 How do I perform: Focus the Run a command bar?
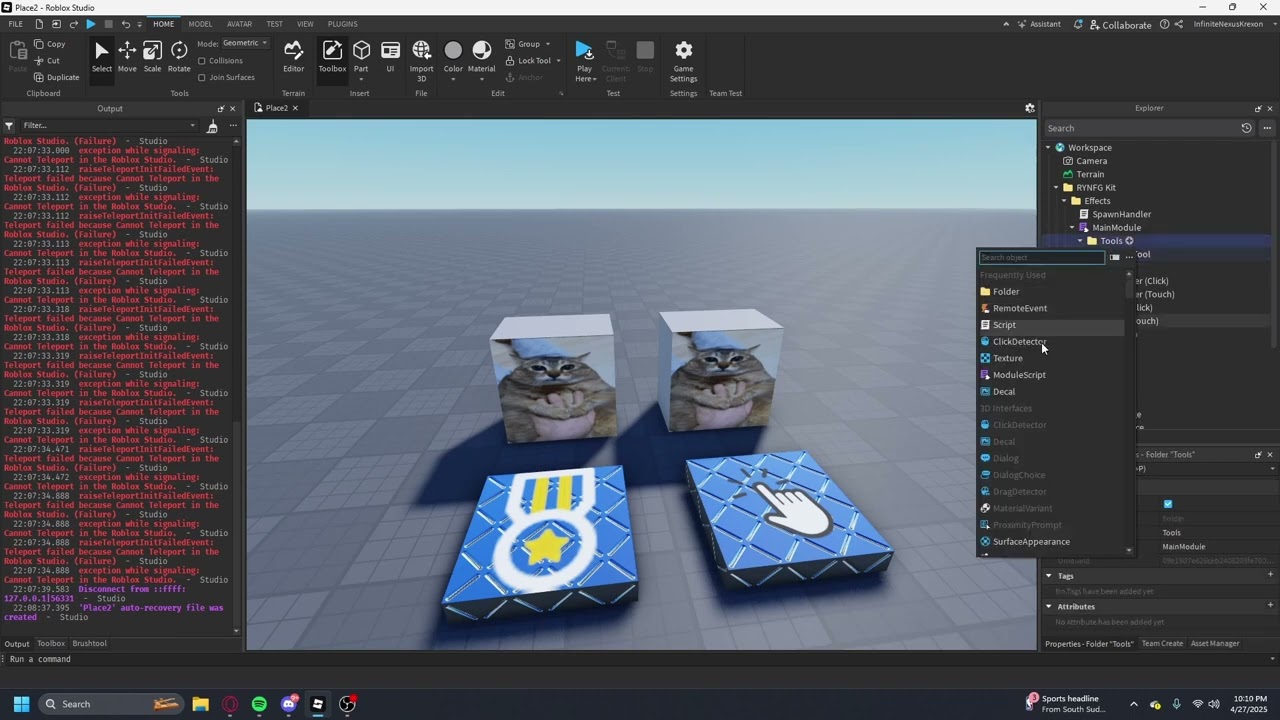tap(640, 660)
